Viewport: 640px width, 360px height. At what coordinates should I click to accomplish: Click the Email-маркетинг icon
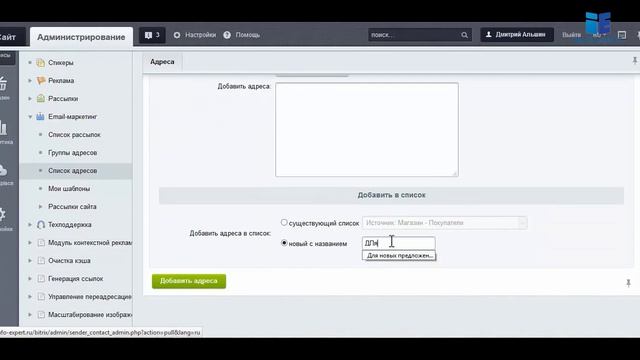click(40, 116)
